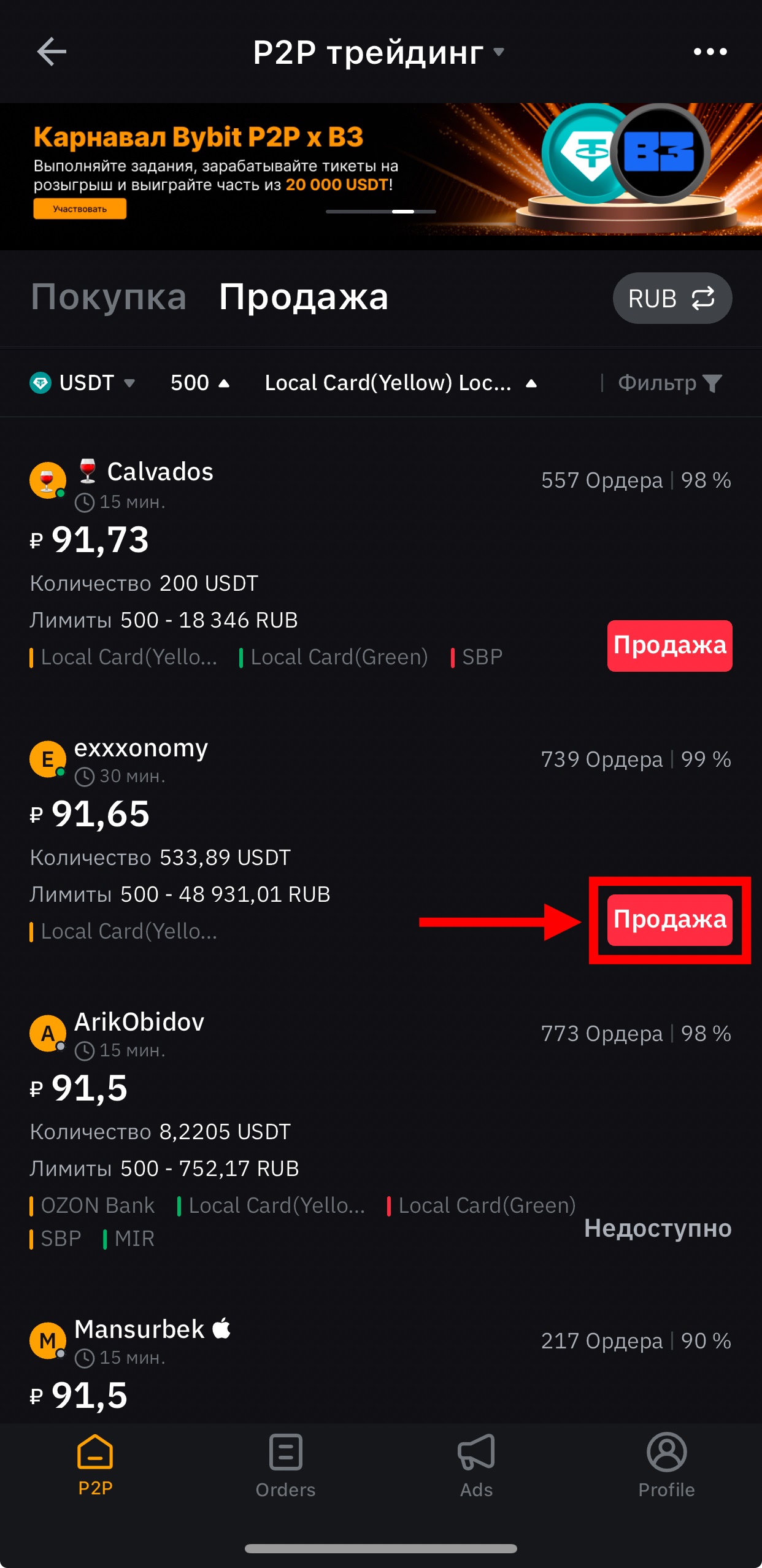Screen dimensions: 762x1568
Task: Open the USDT coin dropdown
Action: 83,383
